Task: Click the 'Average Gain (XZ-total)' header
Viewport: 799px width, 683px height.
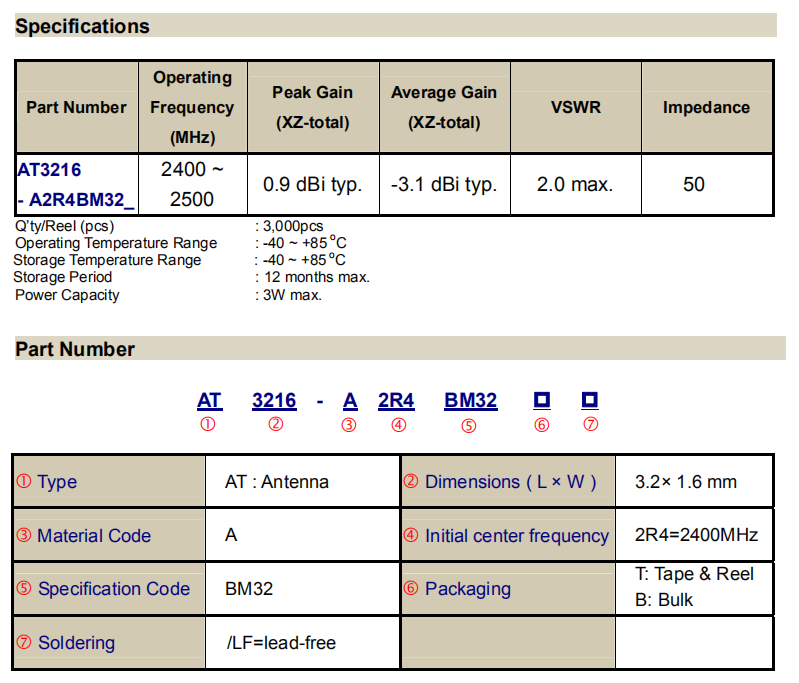Action: [x=444, y=108]
